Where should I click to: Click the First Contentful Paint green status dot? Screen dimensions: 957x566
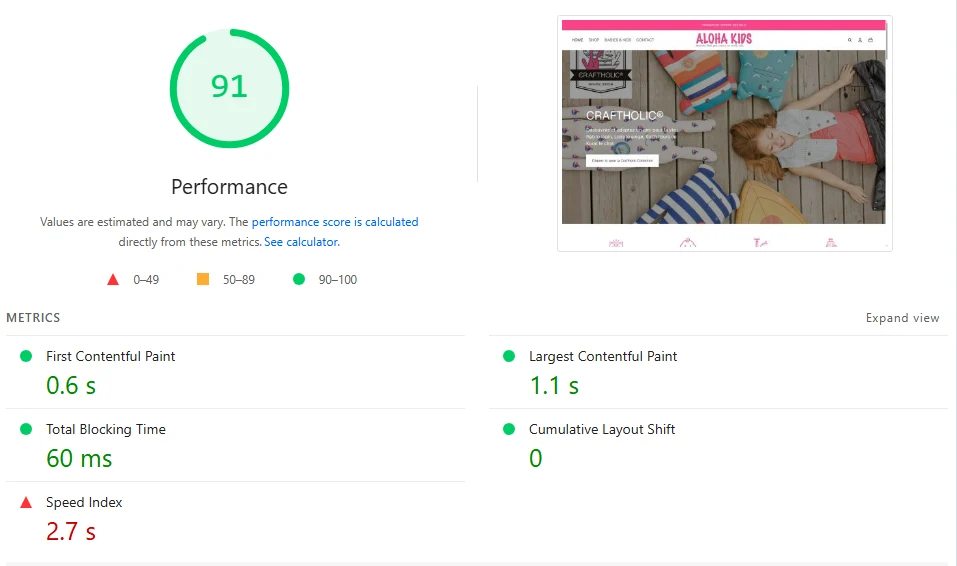pos(26,356)
